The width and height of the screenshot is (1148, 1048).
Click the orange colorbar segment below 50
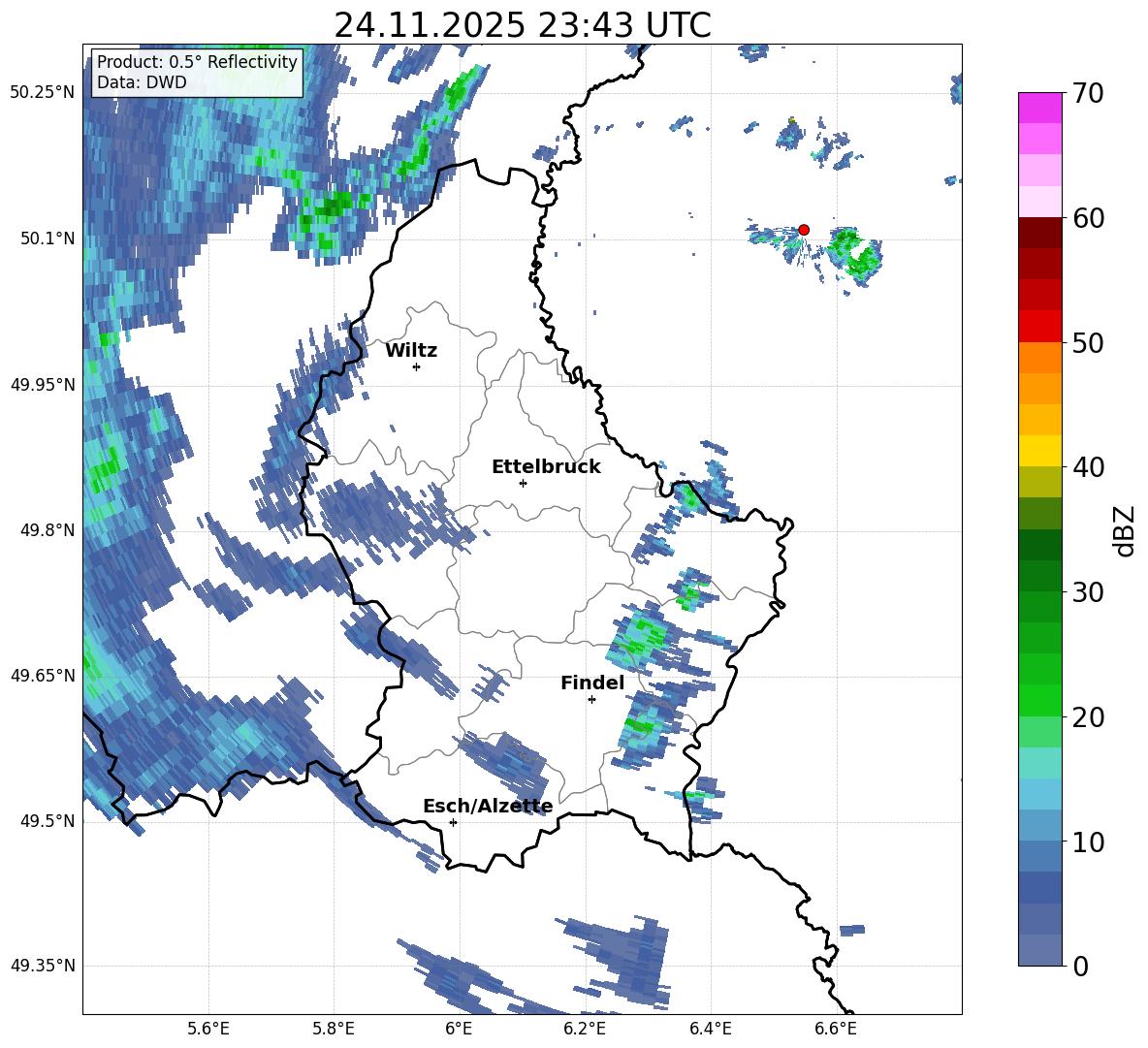click(x=1039, y=358)
